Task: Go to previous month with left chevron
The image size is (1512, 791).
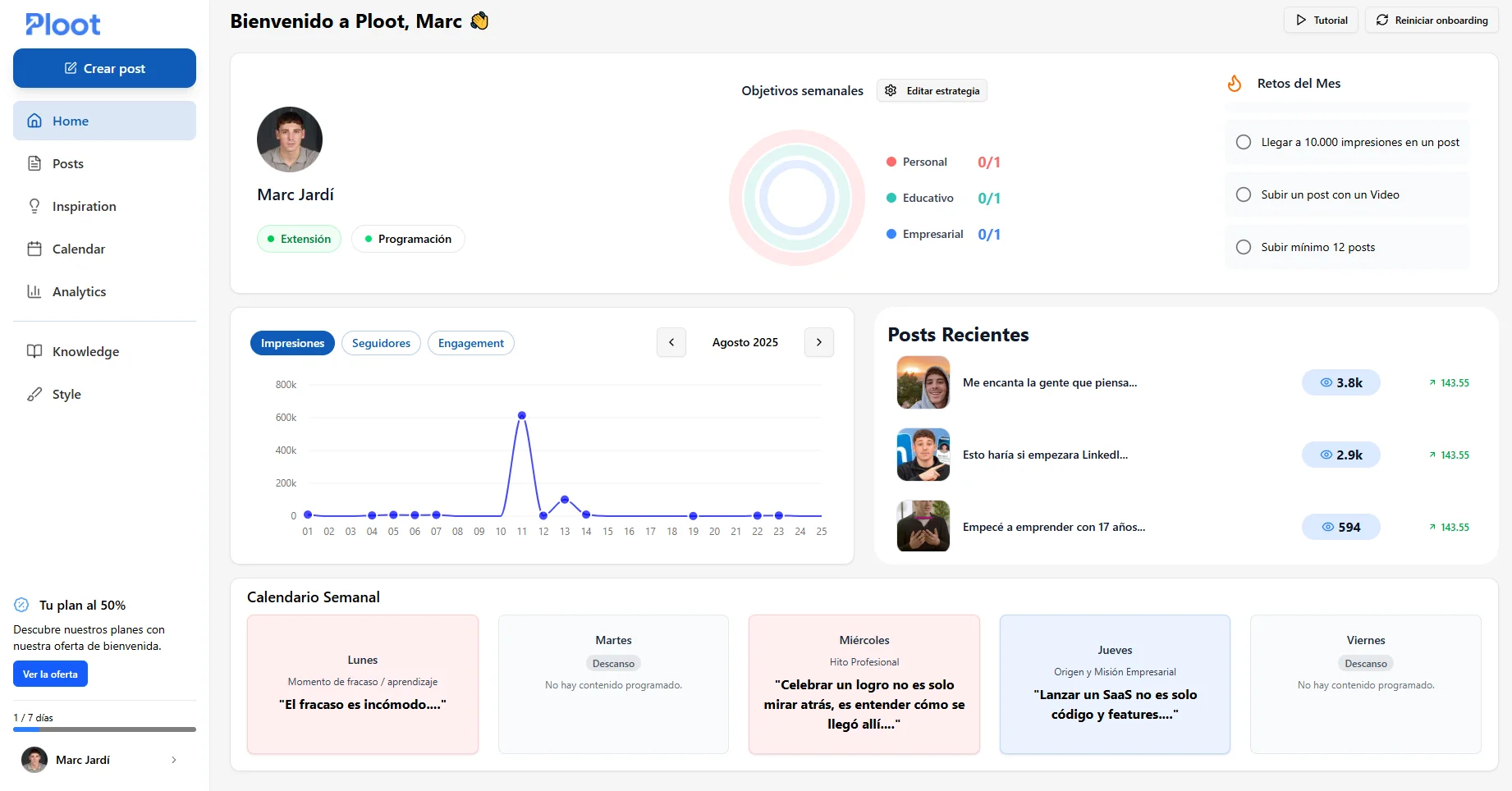Action: coord(671,342)
